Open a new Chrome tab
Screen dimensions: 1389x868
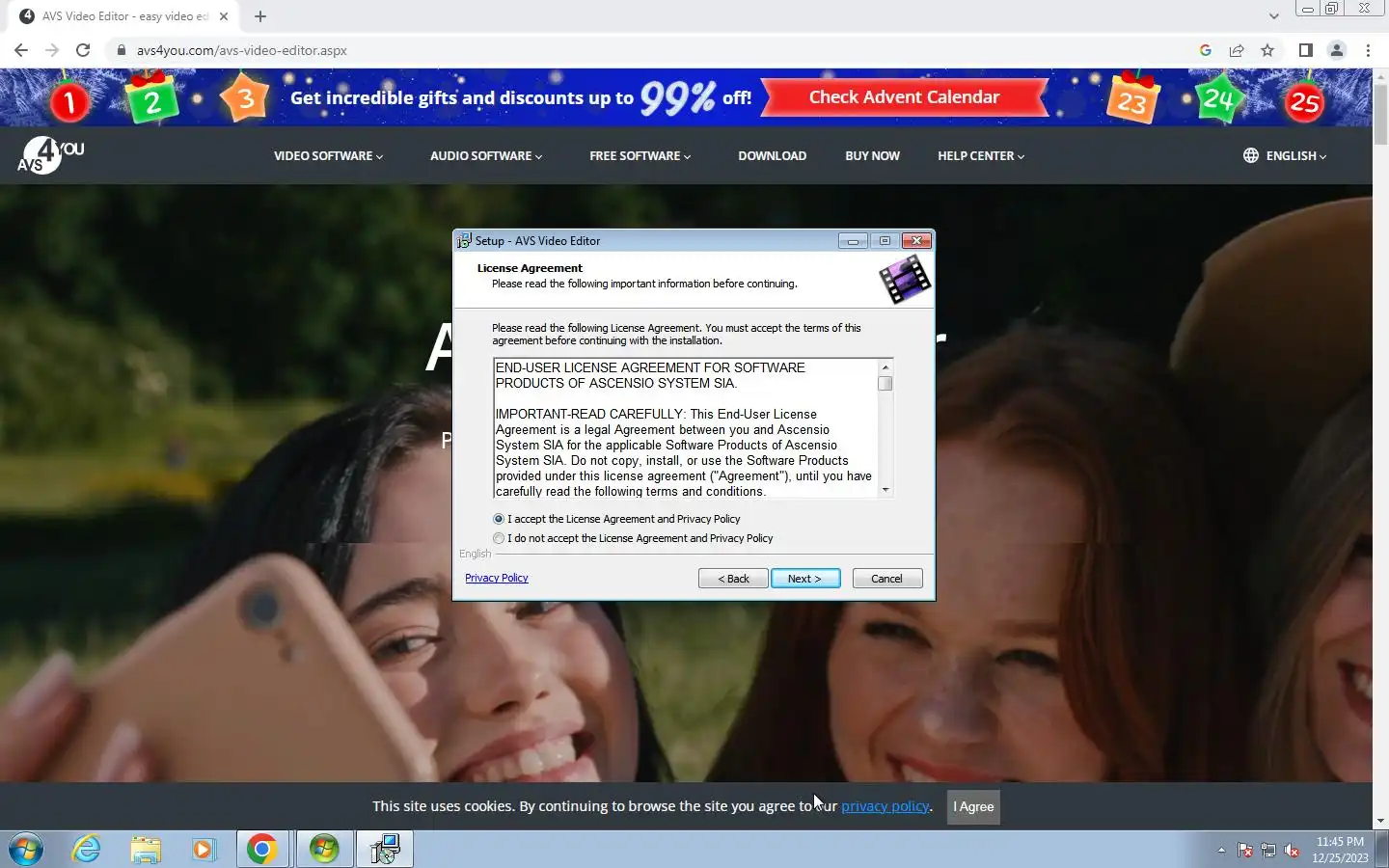point(260,16)
